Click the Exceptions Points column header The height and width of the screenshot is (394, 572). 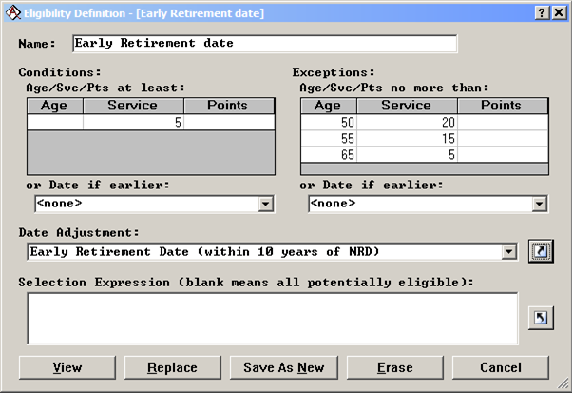502,105
